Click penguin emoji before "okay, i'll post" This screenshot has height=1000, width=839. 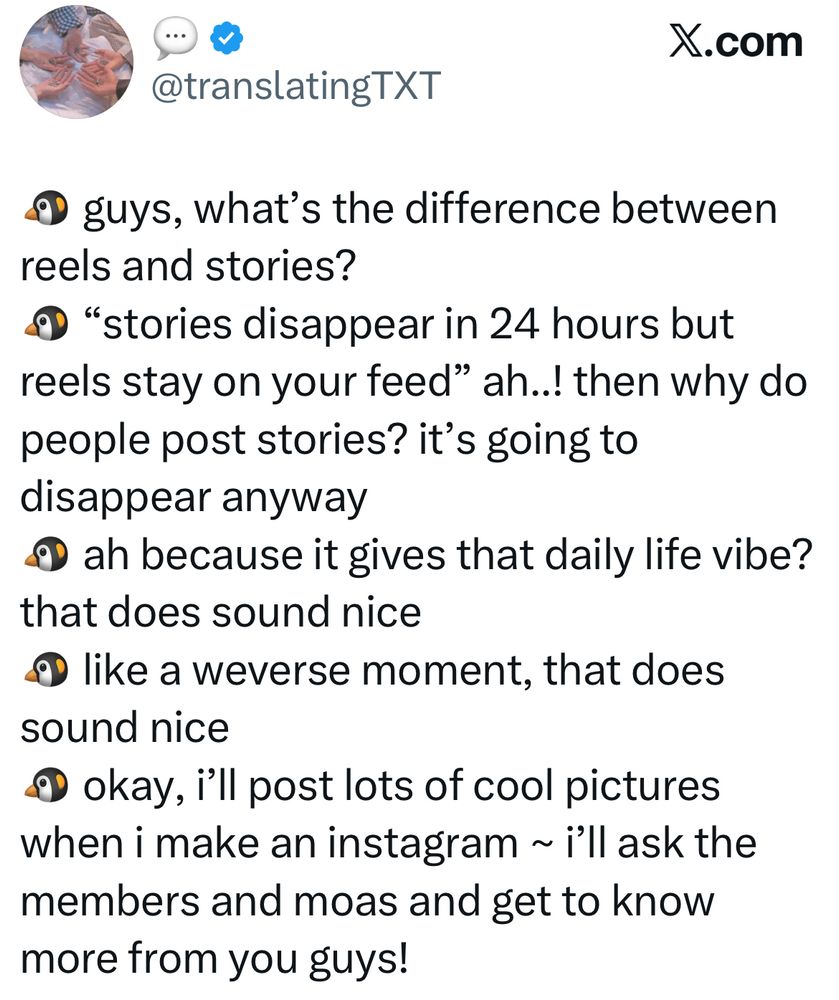pyautogui.click(x=47, y=786)
